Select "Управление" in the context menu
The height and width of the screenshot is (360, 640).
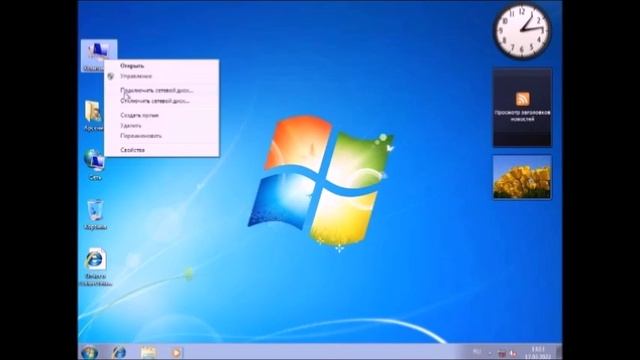click(162, 76)
